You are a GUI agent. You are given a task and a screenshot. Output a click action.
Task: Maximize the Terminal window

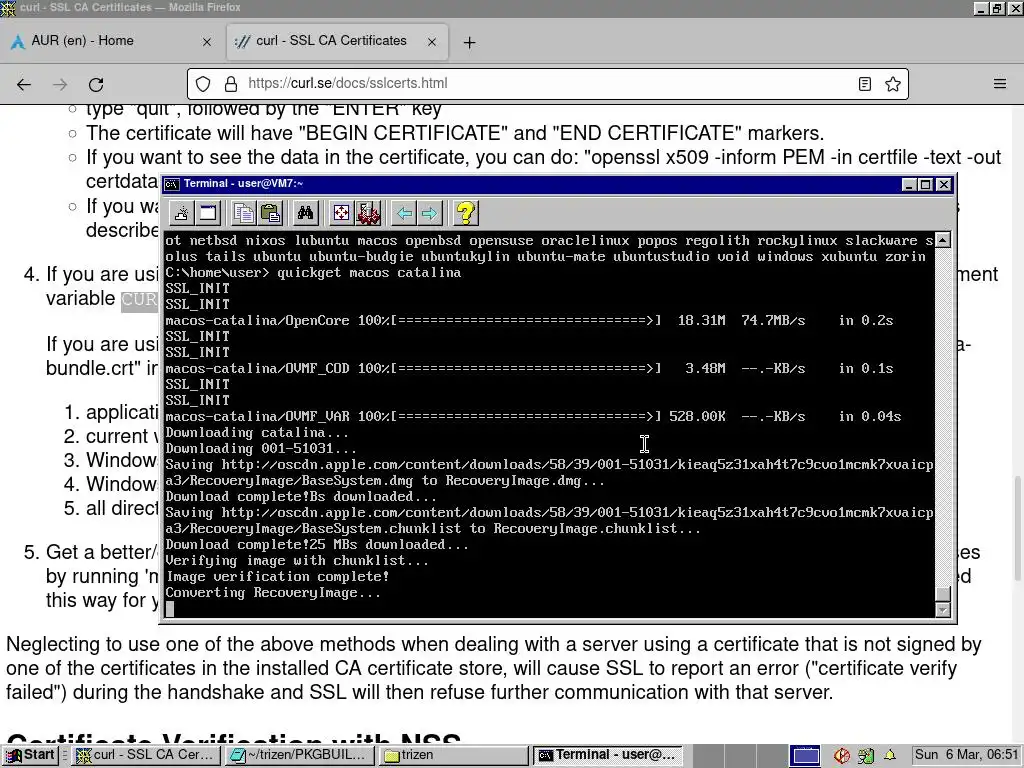click(925, 185)
